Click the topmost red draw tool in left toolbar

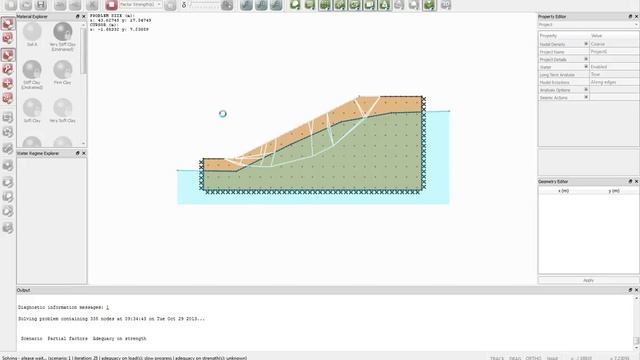coord(7,23)
